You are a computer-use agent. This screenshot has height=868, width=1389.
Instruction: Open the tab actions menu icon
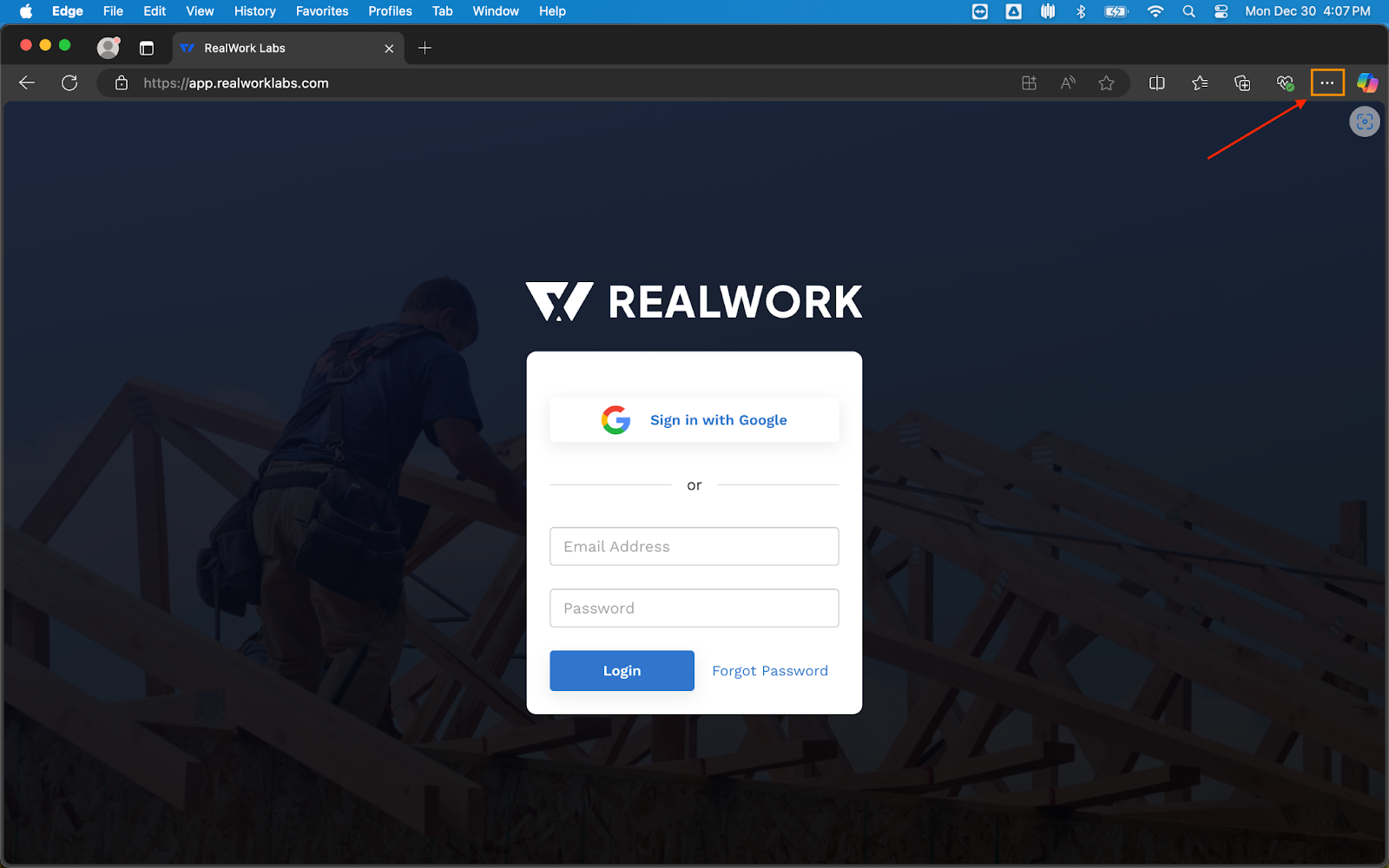(147, 49)
